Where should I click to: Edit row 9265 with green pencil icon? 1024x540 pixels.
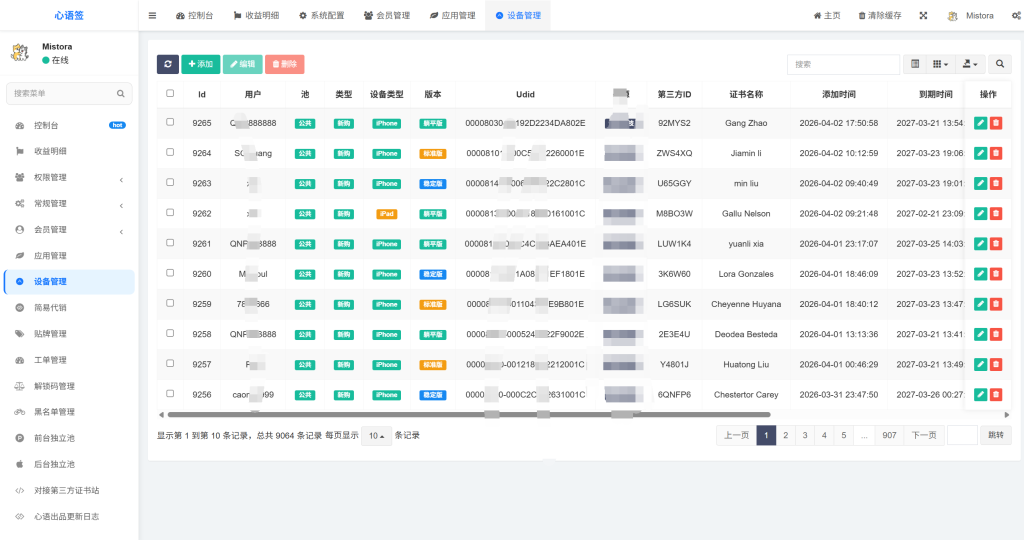pos(980,123)
